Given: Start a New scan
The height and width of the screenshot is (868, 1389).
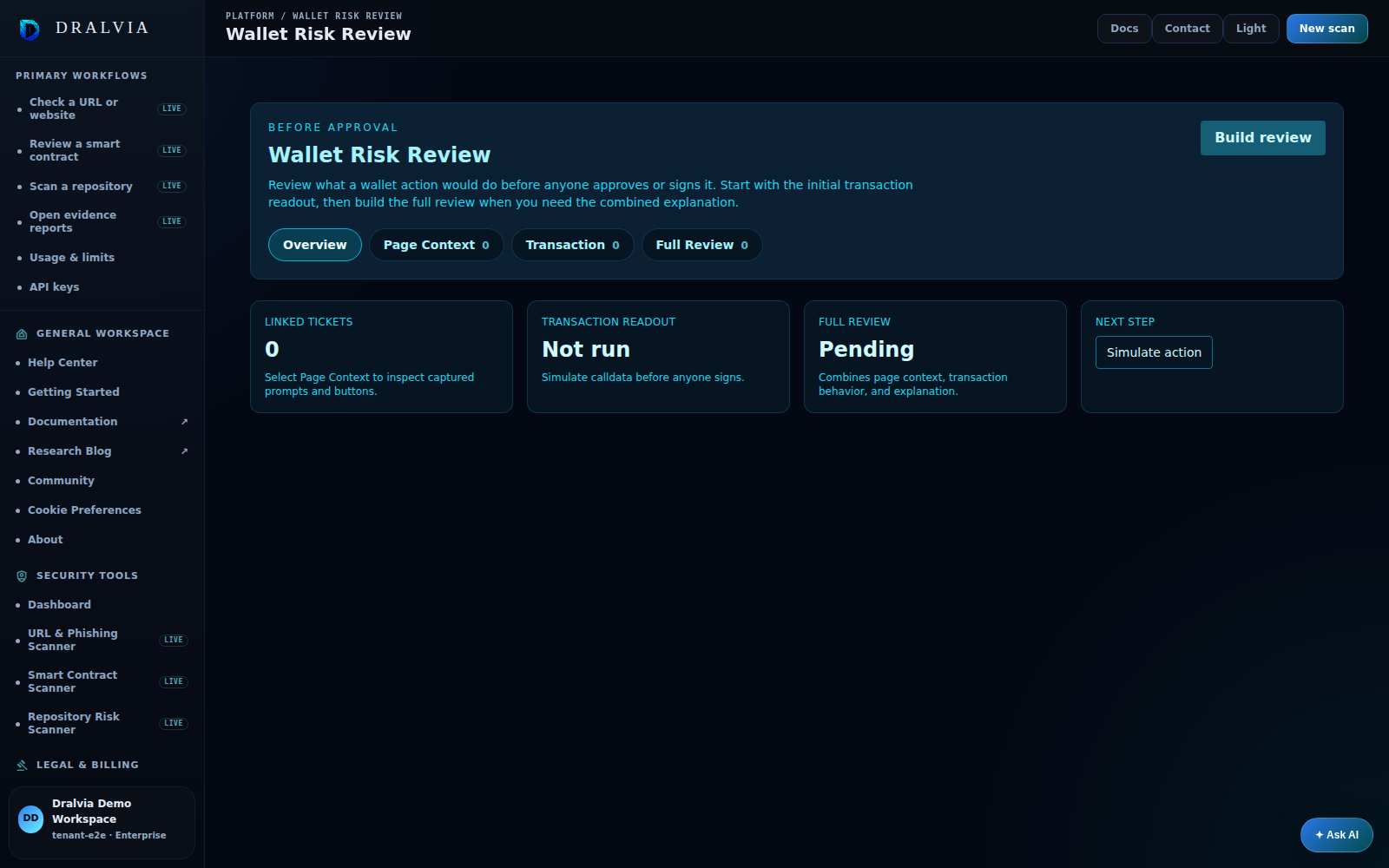Looking at the screenshot, I should click(x=1327, y=29).
